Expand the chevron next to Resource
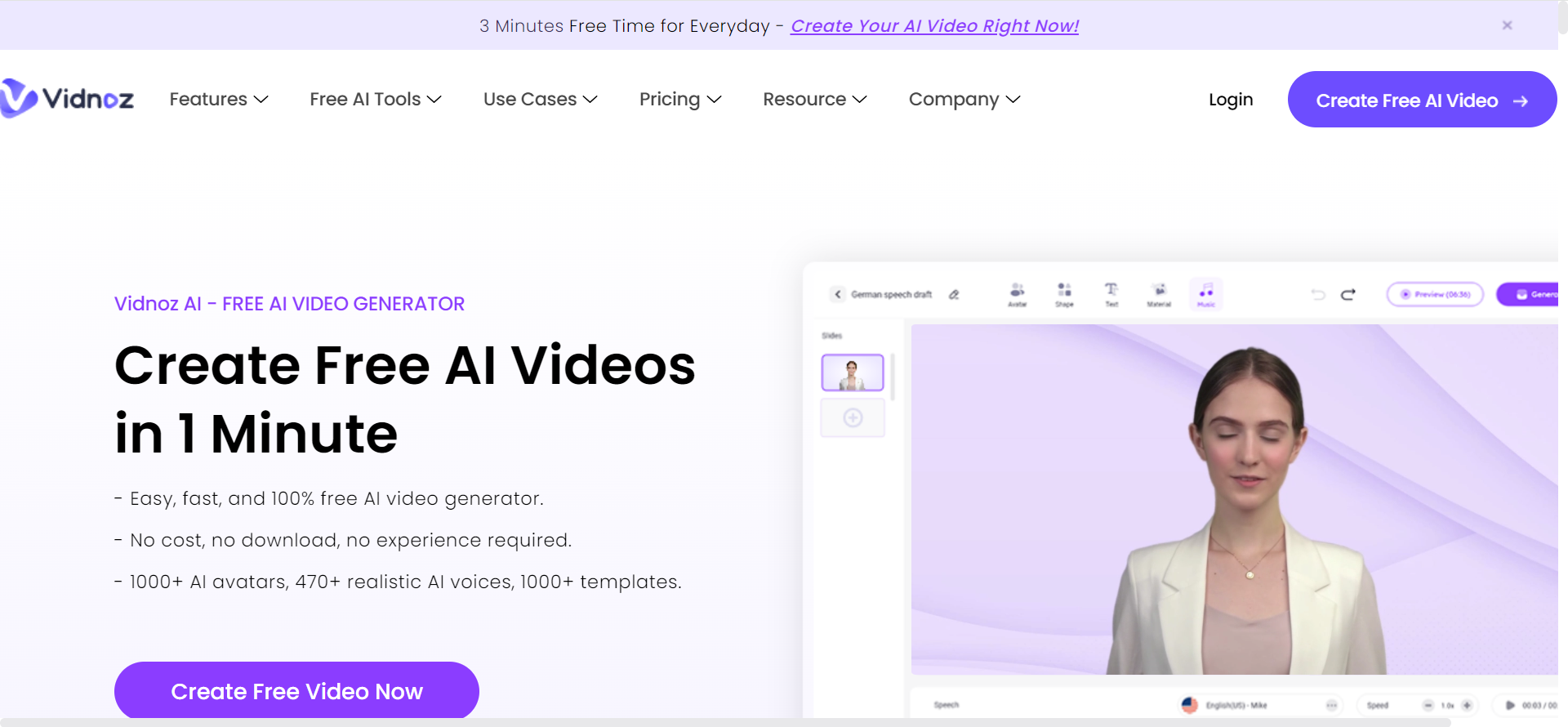1568x727 pixels. point(860,100)
